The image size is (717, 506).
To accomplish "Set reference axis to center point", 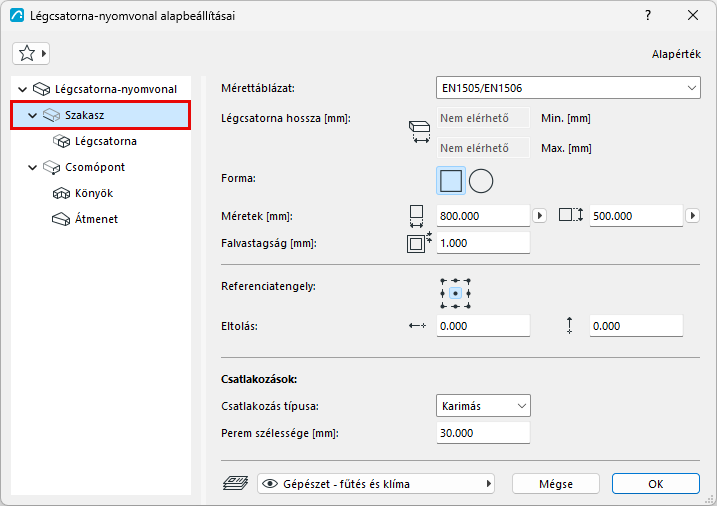I will 455,293.
